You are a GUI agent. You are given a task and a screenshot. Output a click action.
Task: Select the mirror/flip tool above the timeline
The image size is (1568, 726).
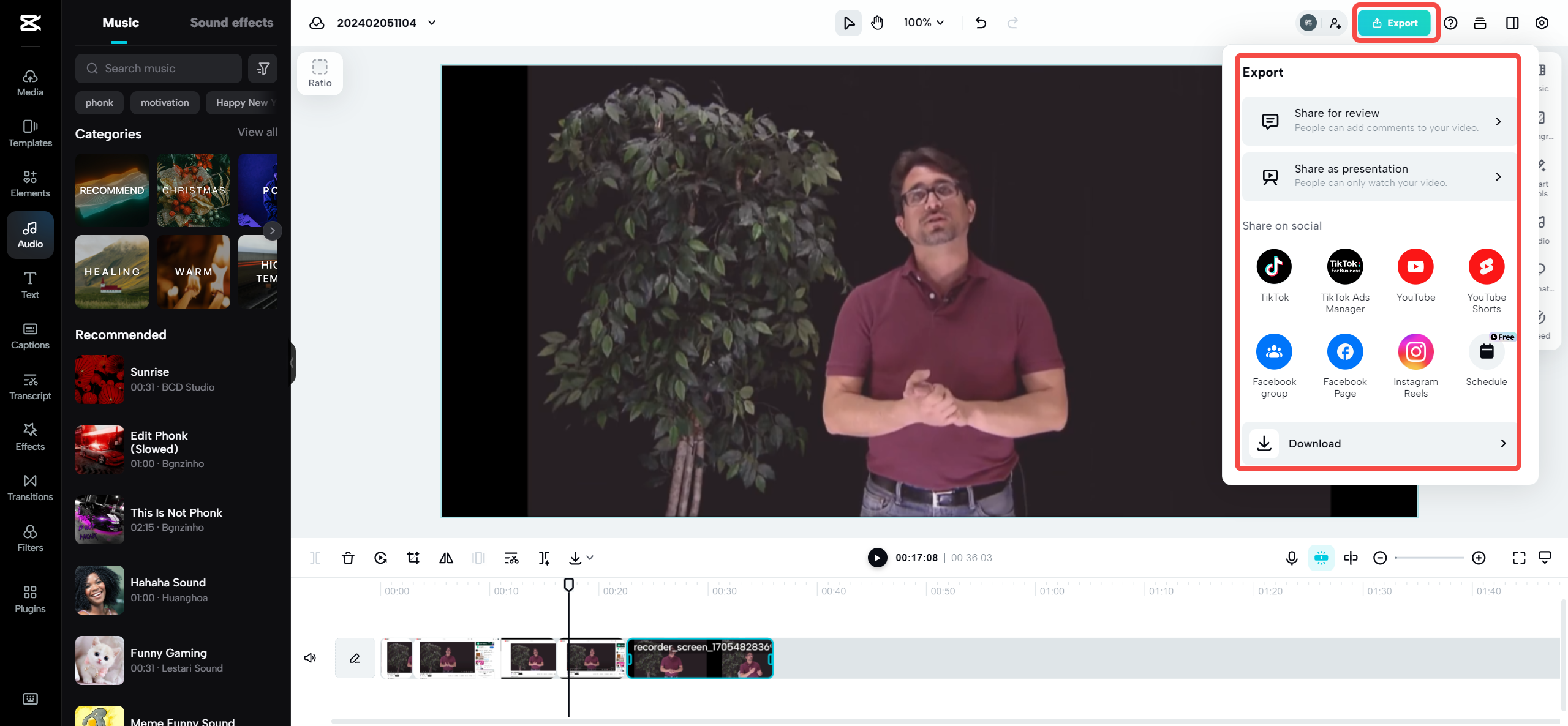[x=445, y=558]
